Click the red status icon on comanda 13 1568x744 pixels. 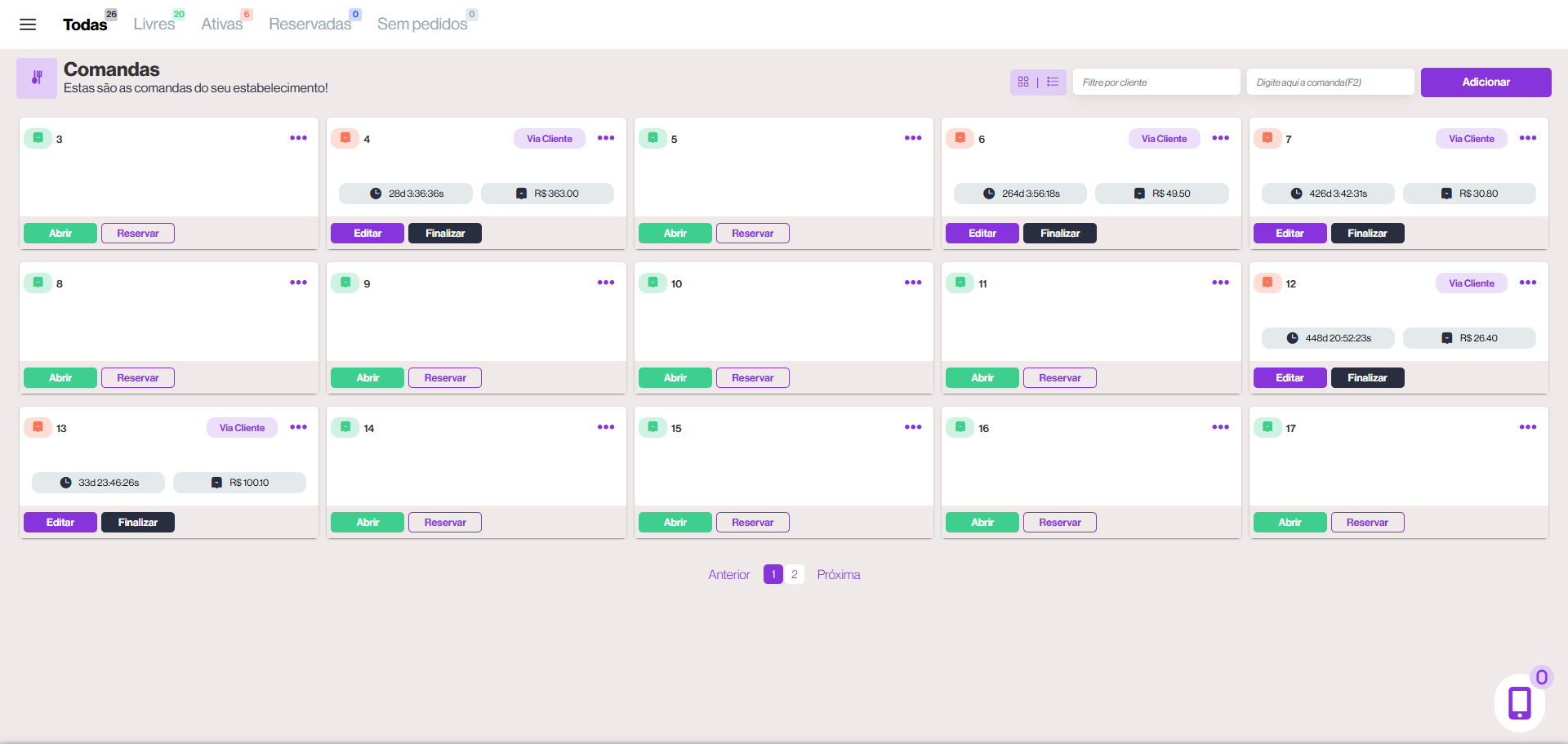38,427
